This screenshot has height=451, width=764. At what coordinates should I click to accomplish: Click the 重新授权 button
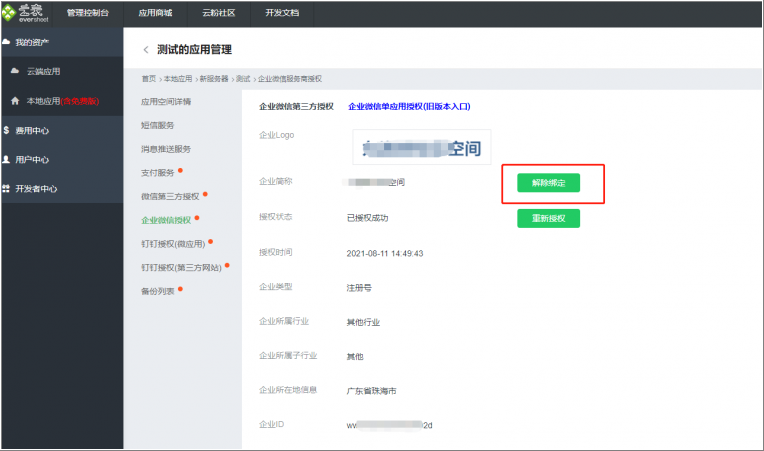[x=548, y=218]
